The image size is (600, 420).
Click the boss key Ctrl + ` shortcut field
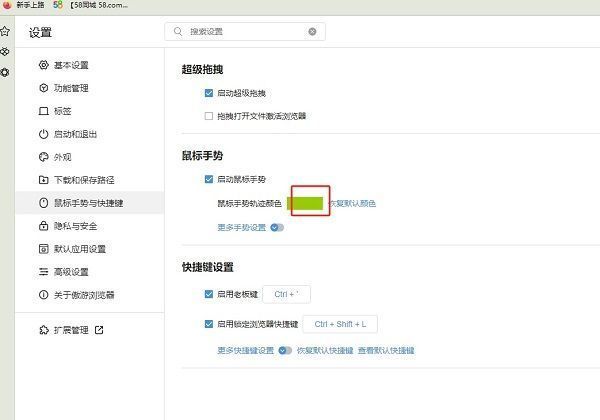[286, 294]
